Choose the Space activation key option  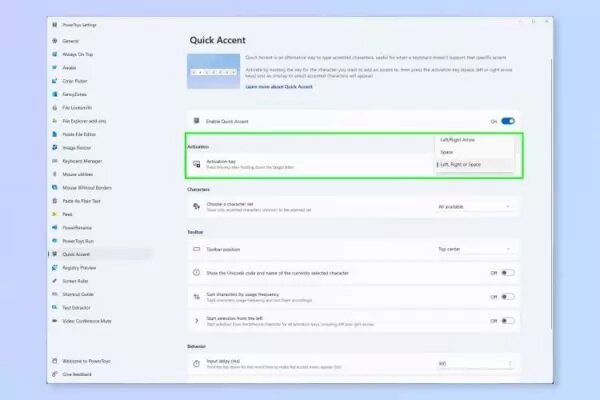click(474, 152)
